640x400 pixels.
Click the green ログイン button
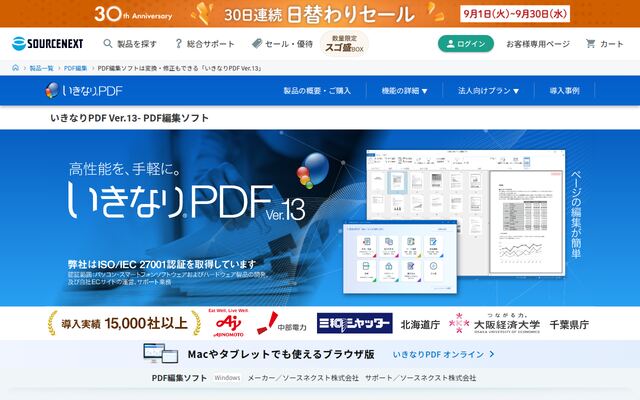[x=466, y=44]
